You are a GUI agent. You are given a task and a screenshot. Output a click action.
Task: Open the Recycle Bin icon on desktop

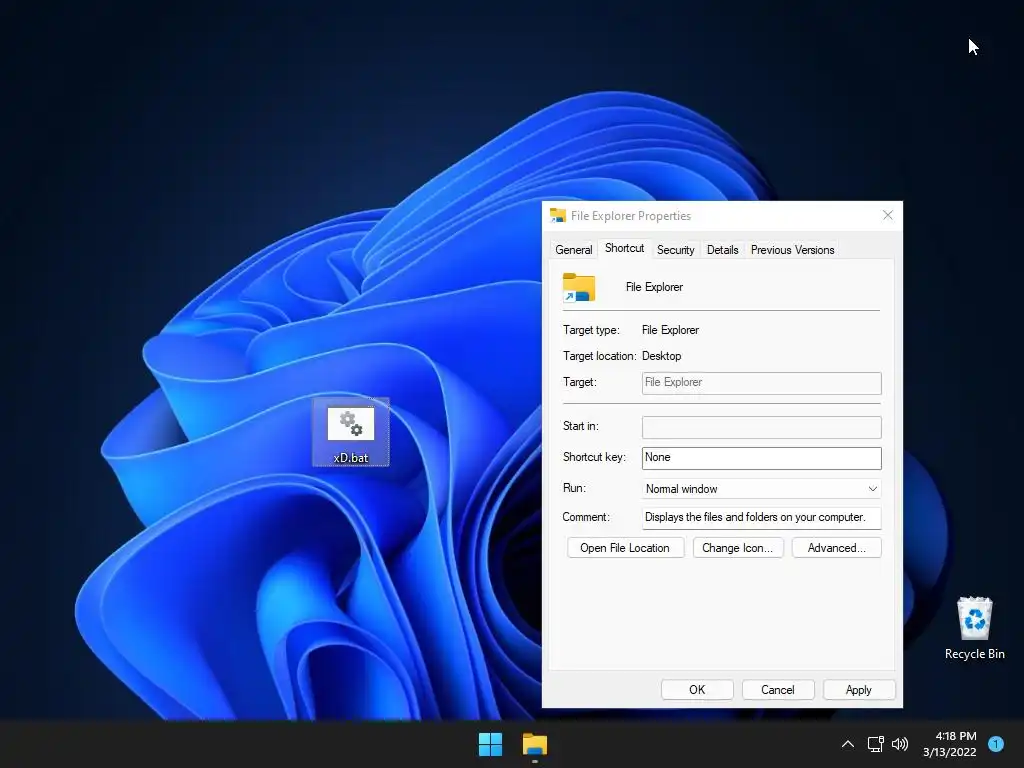[974, 628]
